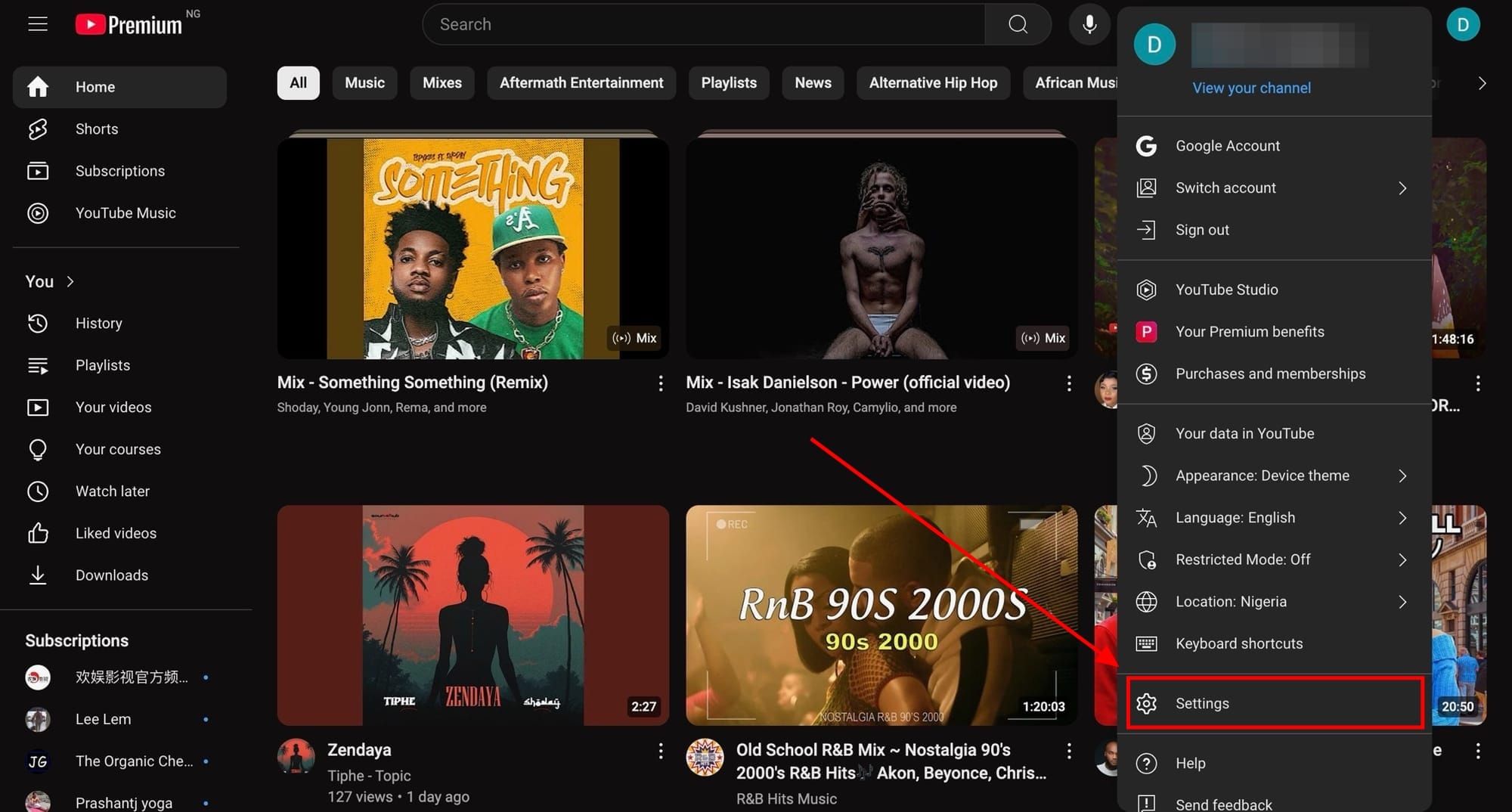Viewport: 1512px width, 812px height.
Task: Open Liked videos
Action: point(119,533)
